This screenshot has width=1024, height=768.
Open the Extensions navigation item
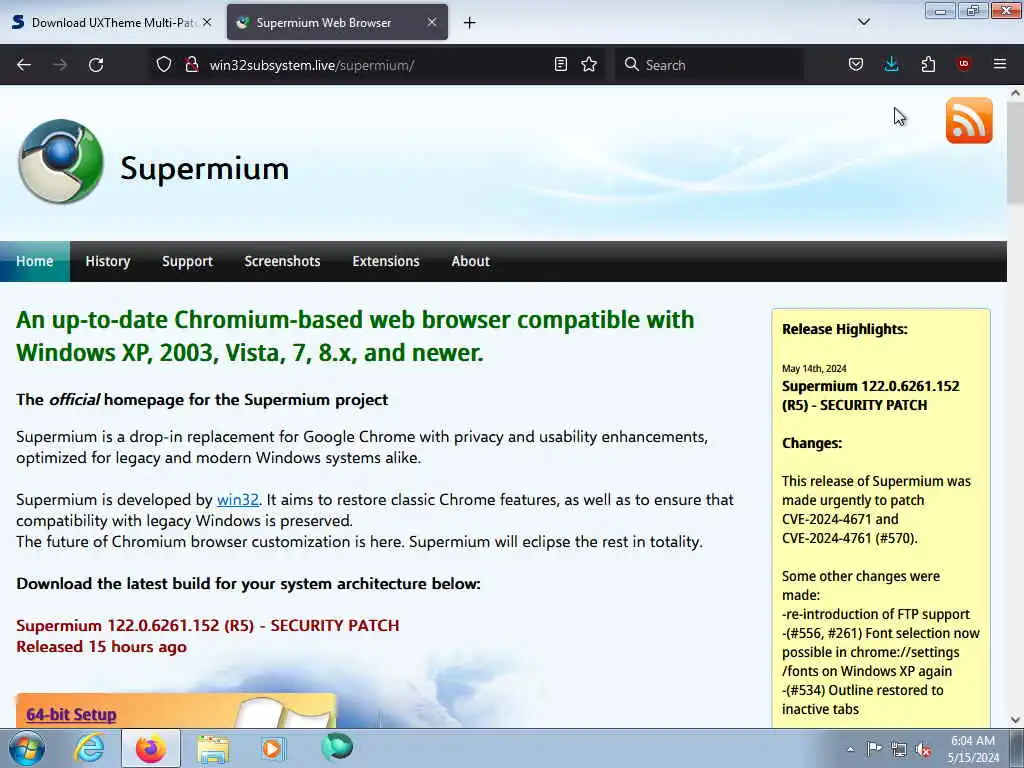[386, 261]
